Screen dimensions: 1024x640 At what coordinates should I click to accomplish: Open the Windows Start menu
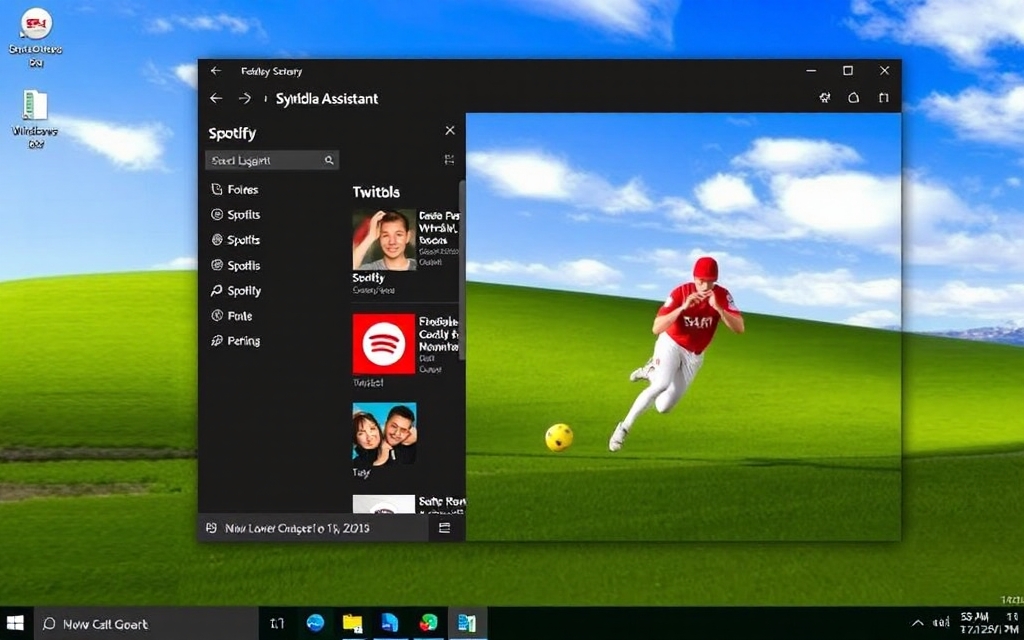click(x=14, y=623)
